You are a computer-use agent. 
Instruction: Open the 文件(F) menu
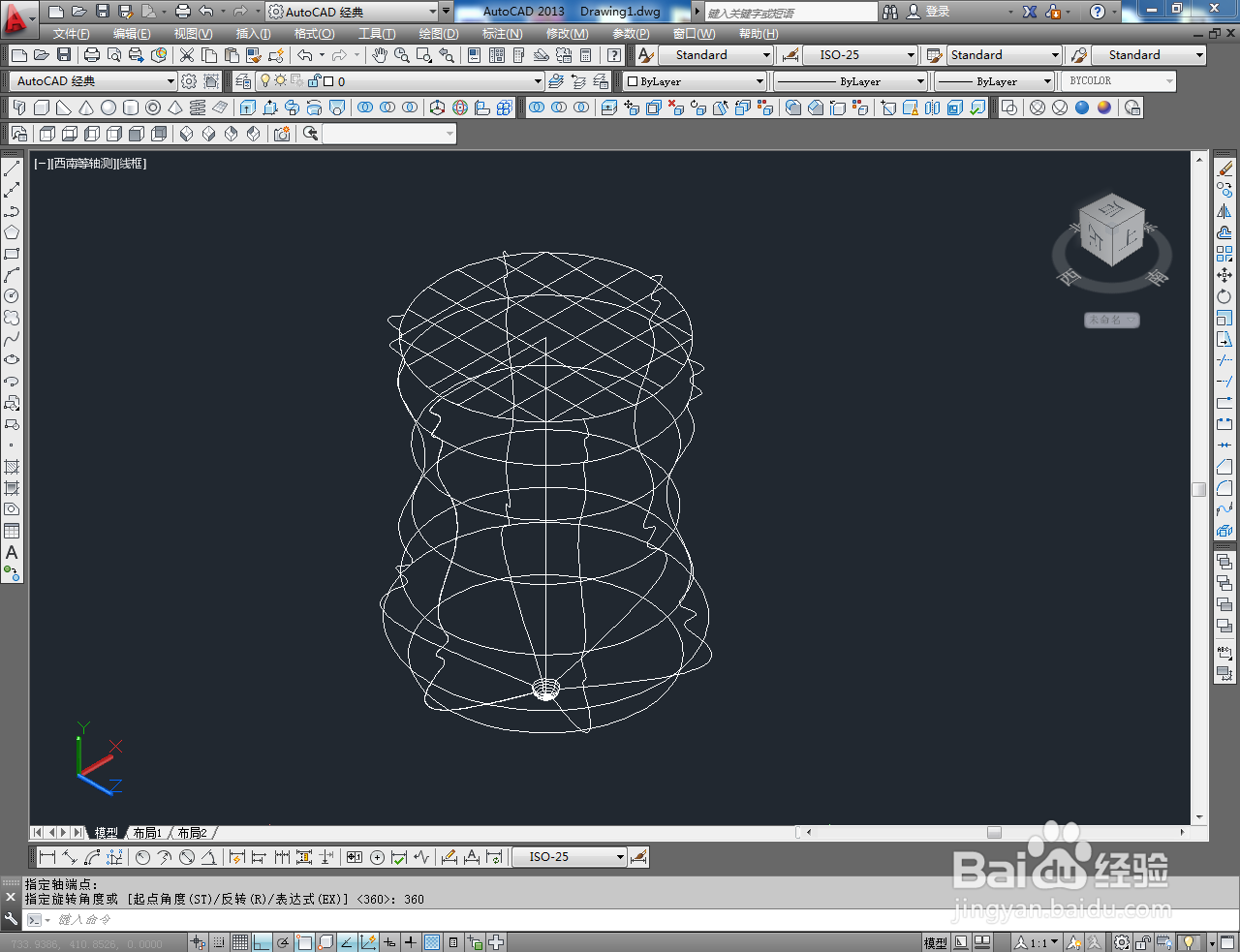pyautogui.click(x=72, y=33)
